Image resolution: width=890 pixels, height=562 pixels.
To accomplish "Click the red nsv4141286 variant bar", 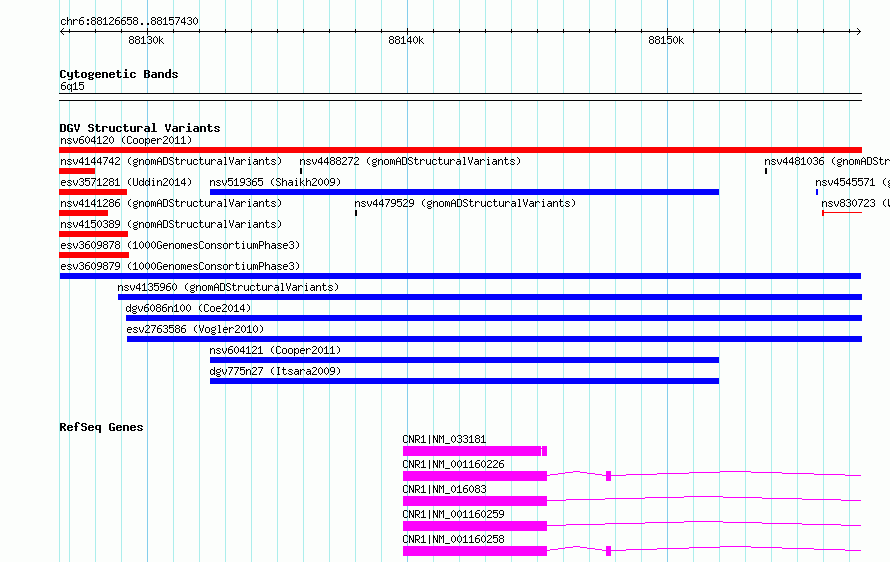I will [83, 213].
